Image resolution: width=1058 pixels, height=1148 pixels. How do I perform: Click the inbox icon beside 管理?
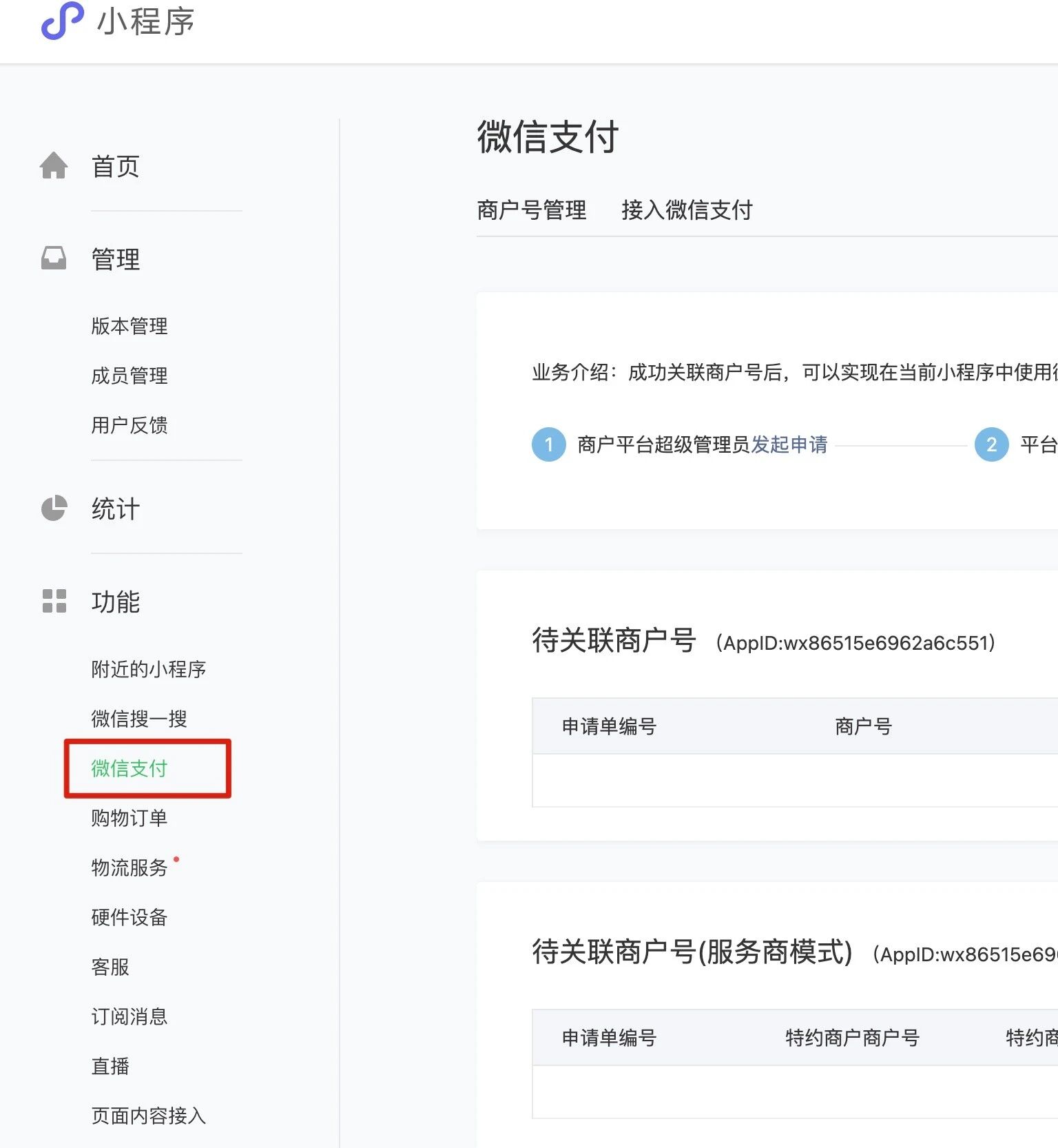(54, 258)
